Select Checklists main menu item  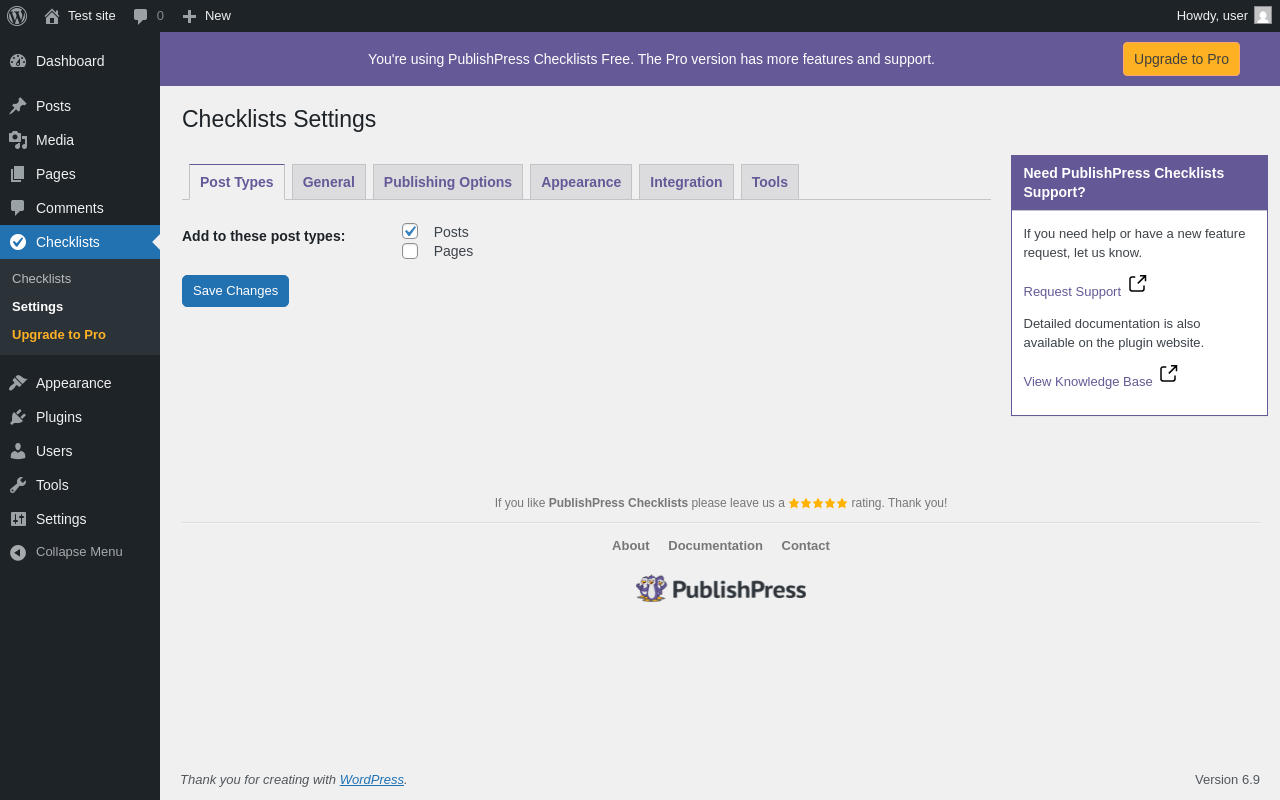(x=80, y=242)
